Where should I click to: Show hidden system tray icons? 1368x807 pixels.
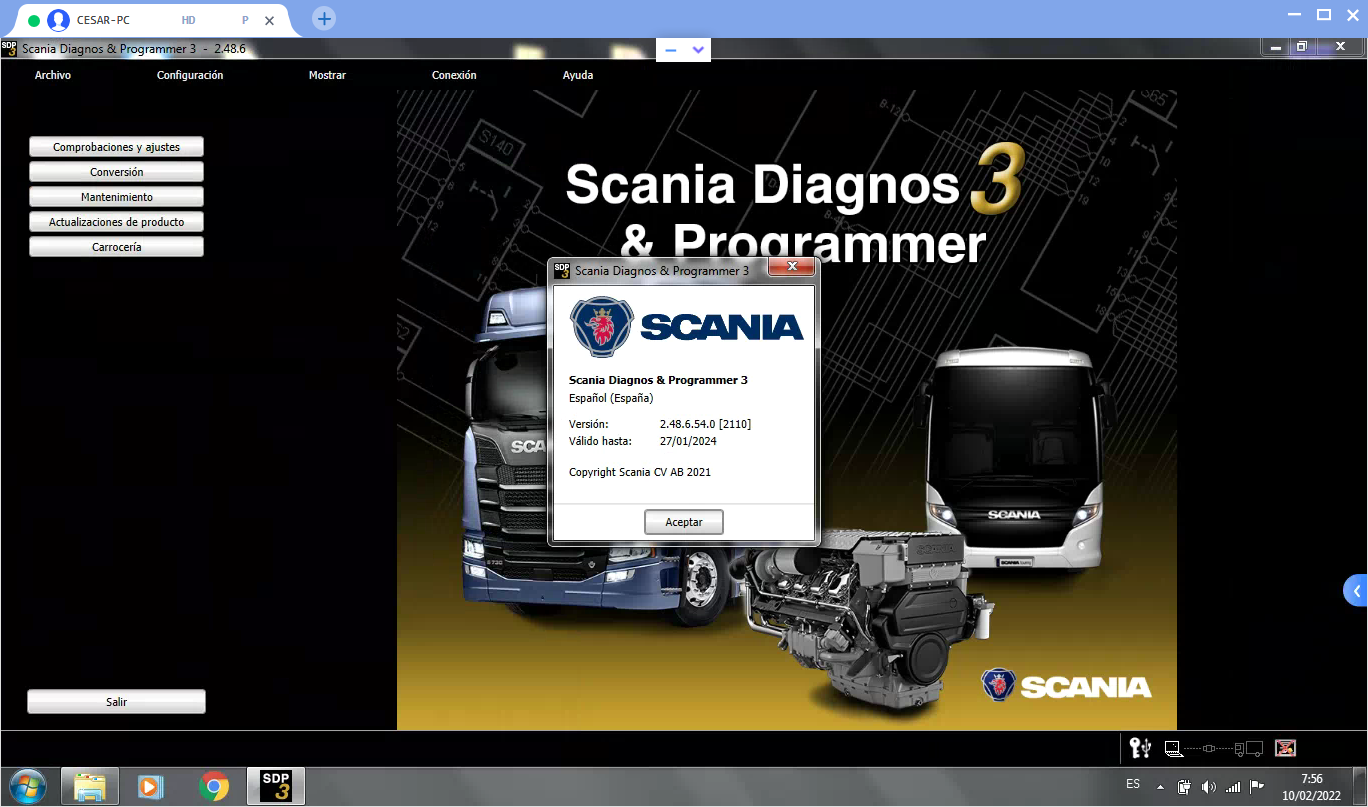1161,786
